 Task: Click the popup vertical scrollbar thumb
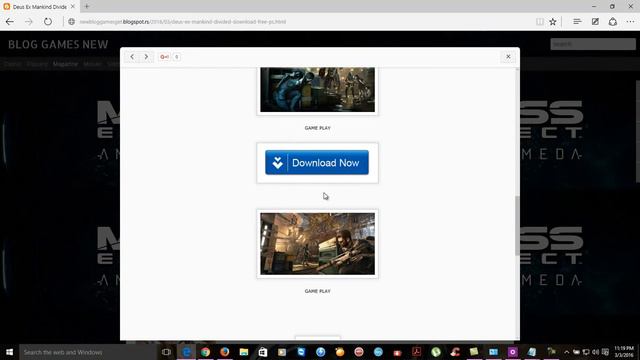point(517,225)
